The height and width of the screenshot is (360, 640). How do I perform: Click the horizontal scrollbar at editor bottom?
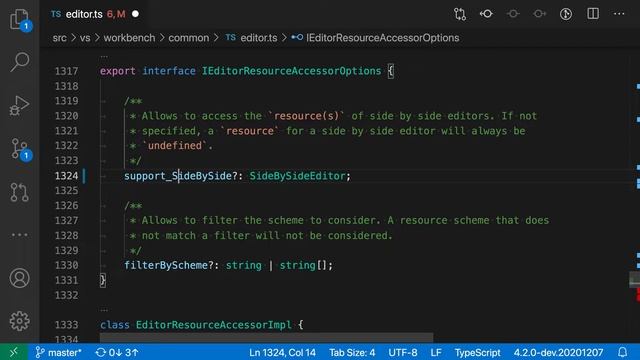tap(267, 338)
